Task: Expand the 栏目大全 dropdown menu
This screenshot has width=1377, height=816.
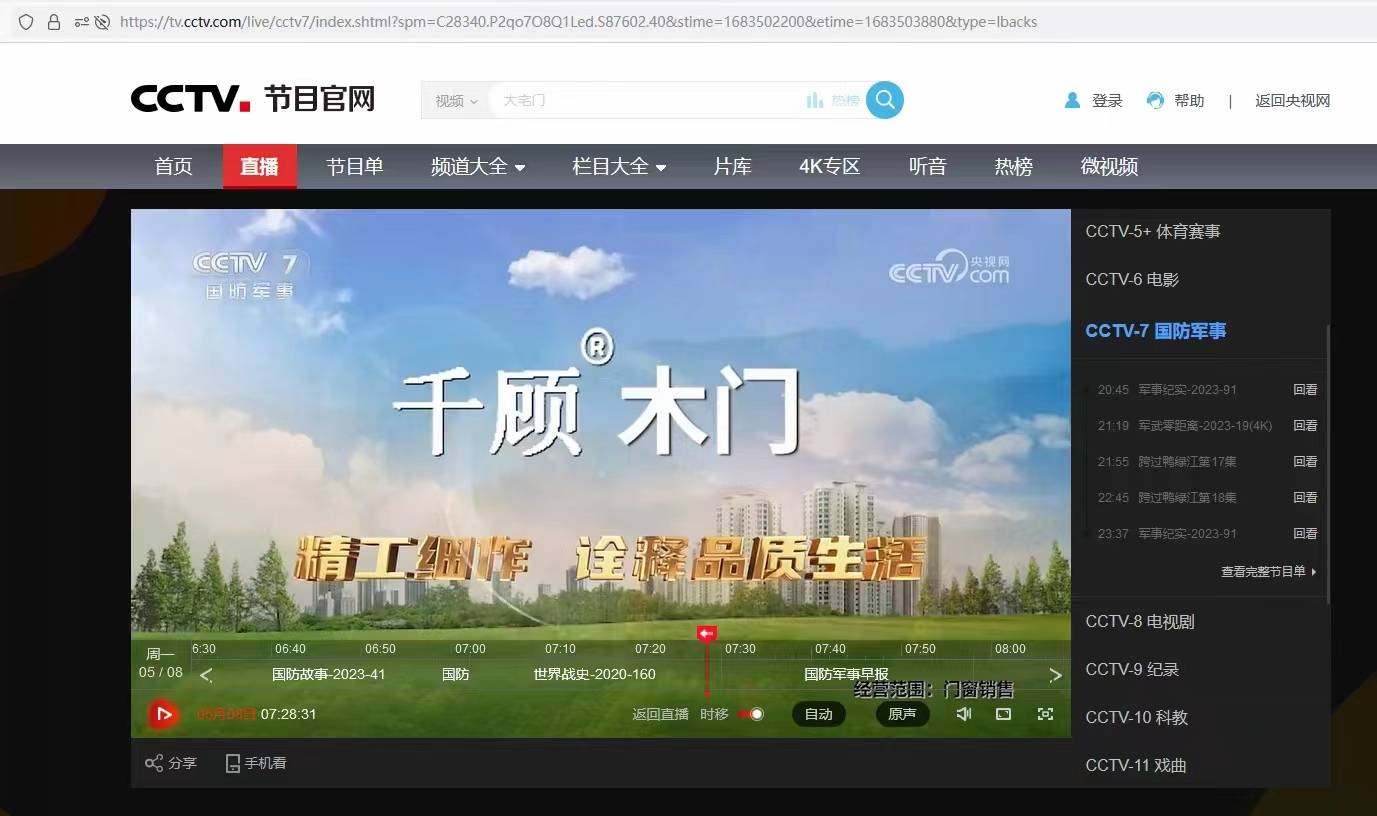Action: click(619, 167)
